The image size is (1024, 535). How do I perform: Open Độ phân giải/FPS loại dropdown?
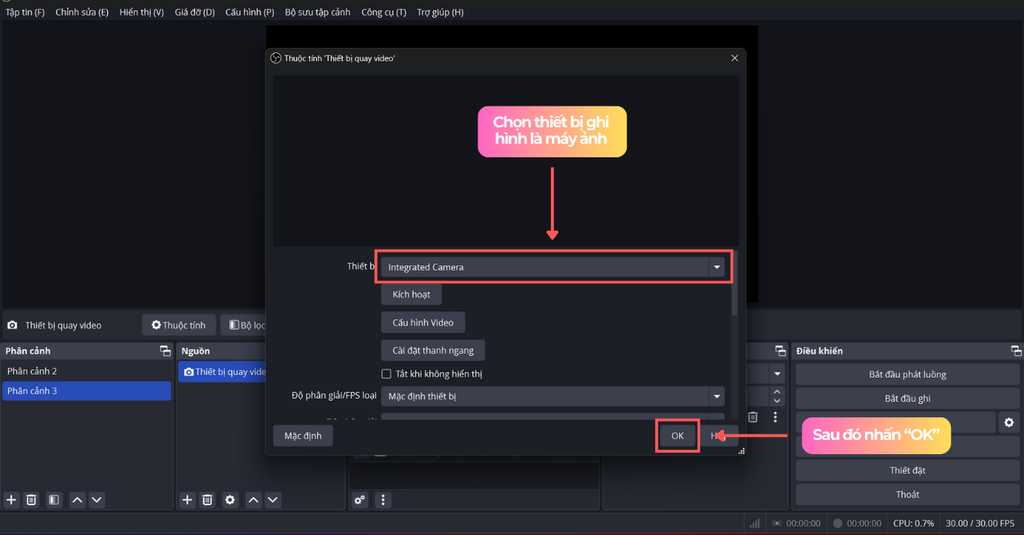[552, 396]
